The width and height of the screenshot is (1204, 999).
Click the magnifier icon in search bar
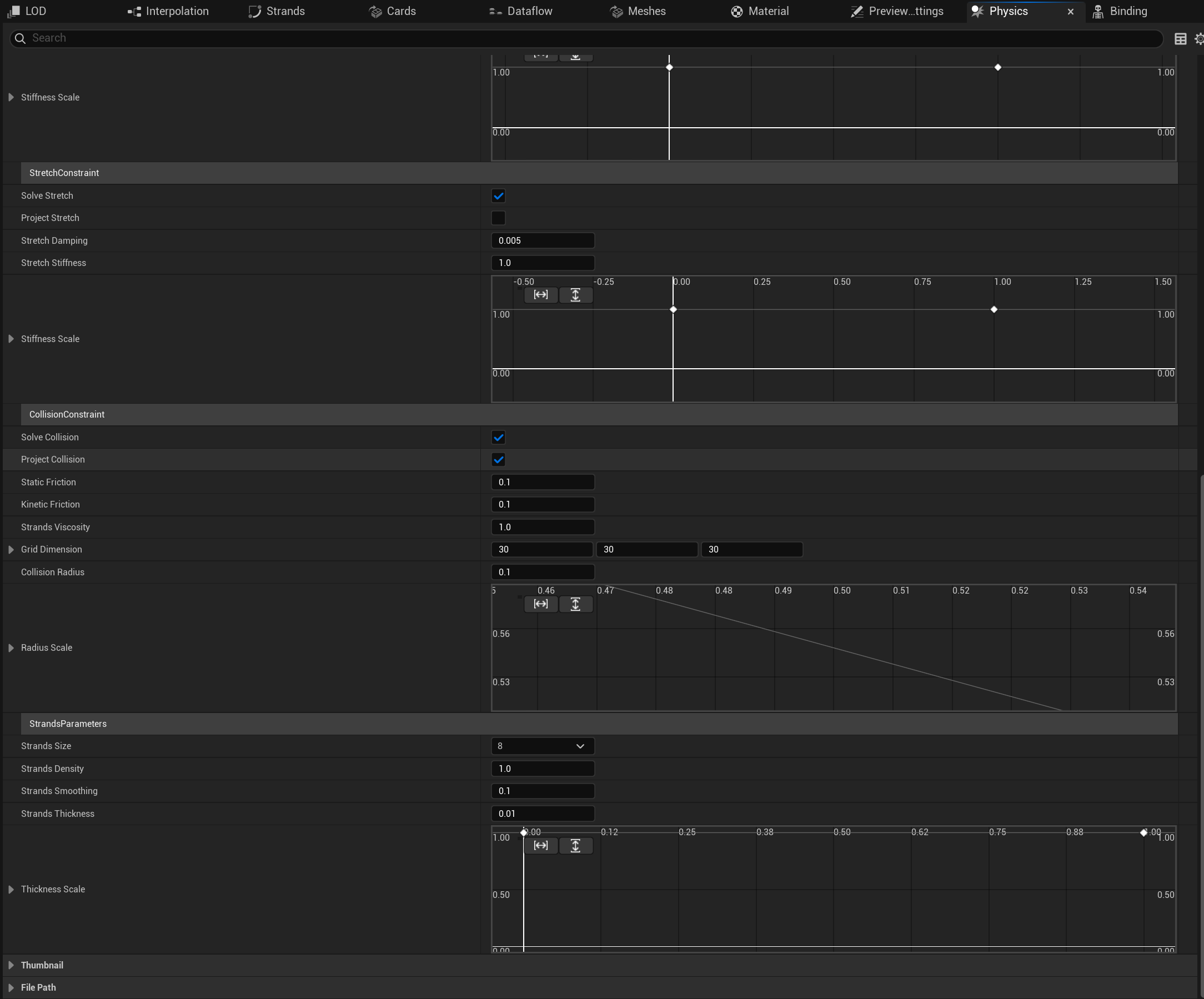(x=20, y=38)
